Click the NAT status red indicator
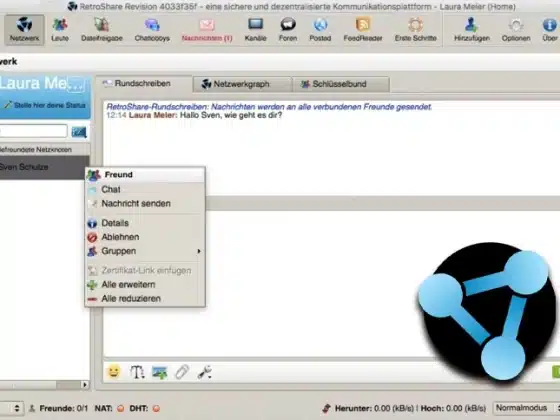The width and height of the screenshot is (560, 420). pos(120,408)
